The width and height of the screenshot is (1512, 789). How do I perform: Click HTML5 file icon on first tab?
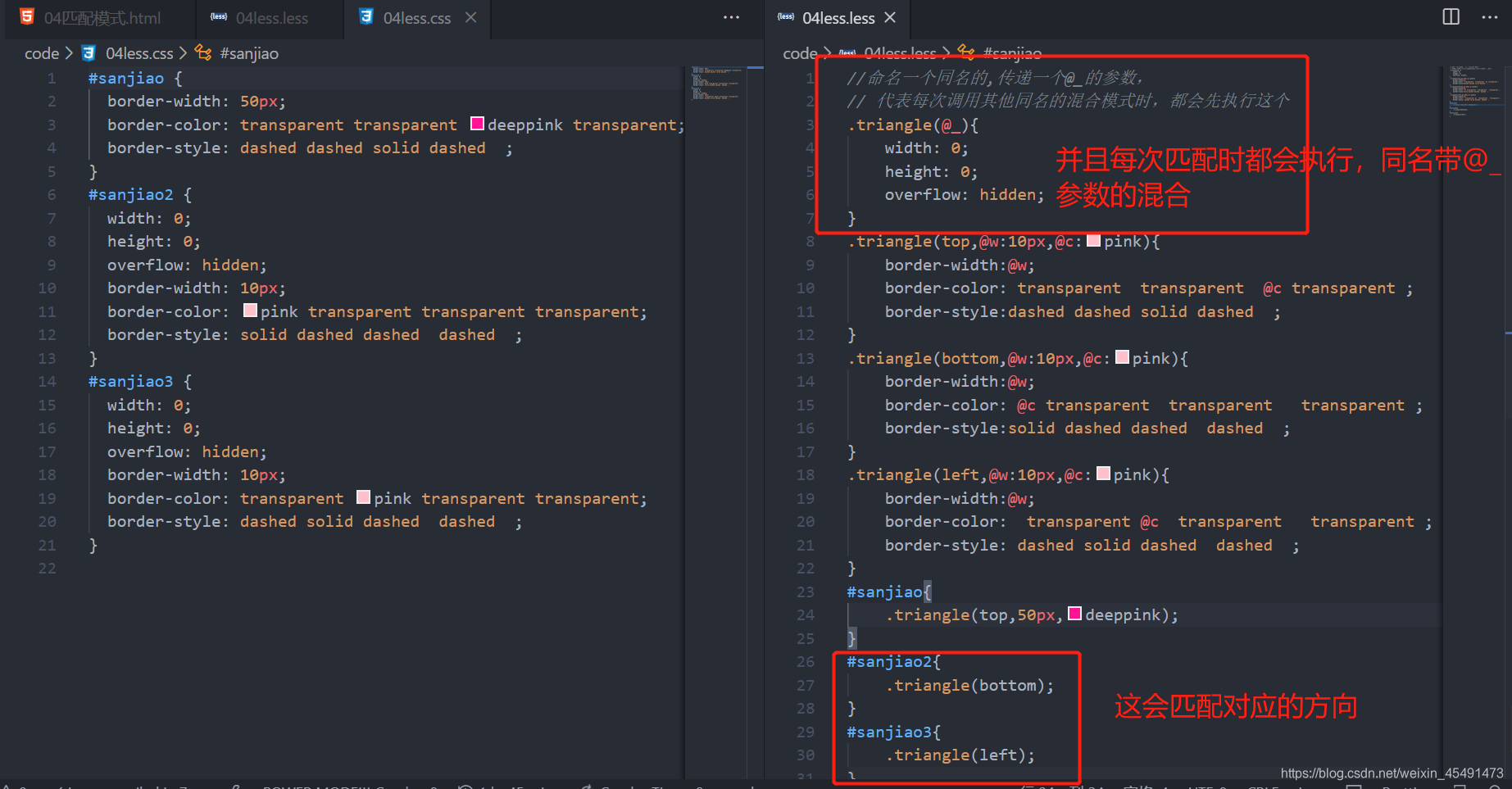pyautogui.click(x=27, y=17)
